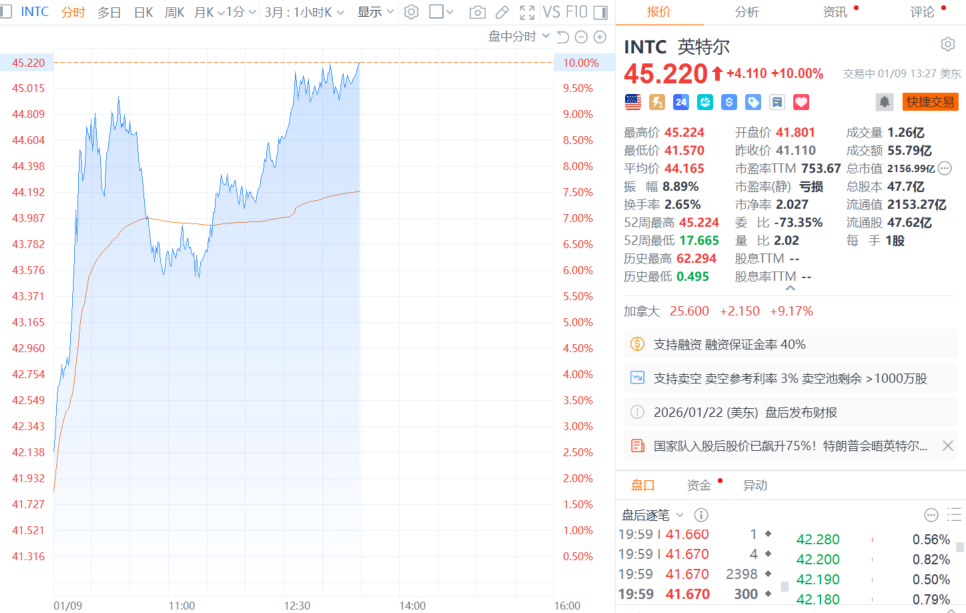Click the 支持融资 margin info row

(790, 344)
